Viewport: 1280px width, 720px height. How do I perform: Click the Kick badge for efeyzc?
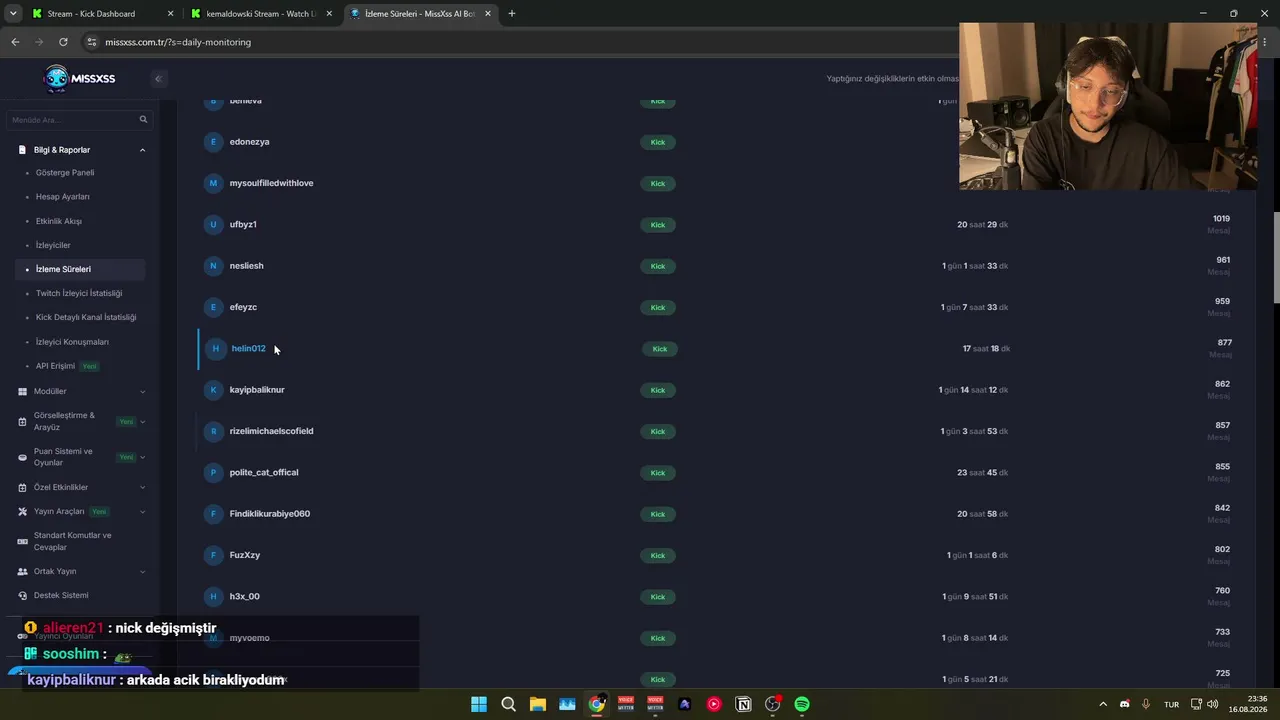(x=658, y=307)
